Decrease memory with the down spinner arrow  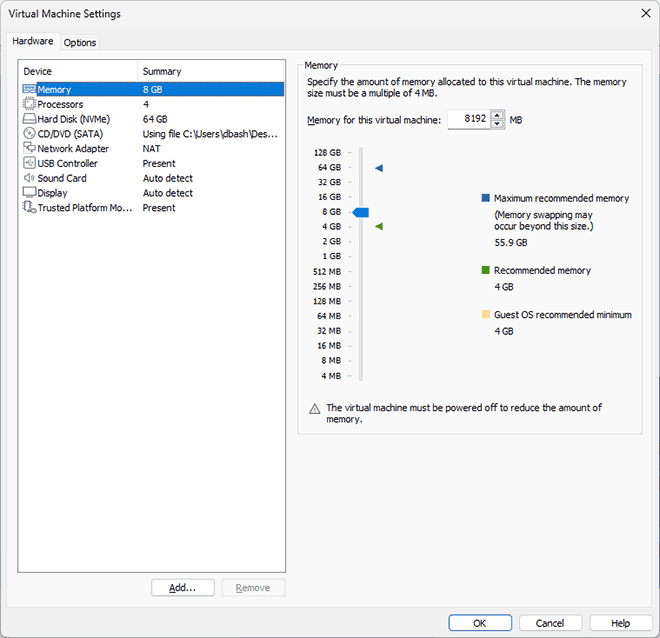click(x=497, y=124)
